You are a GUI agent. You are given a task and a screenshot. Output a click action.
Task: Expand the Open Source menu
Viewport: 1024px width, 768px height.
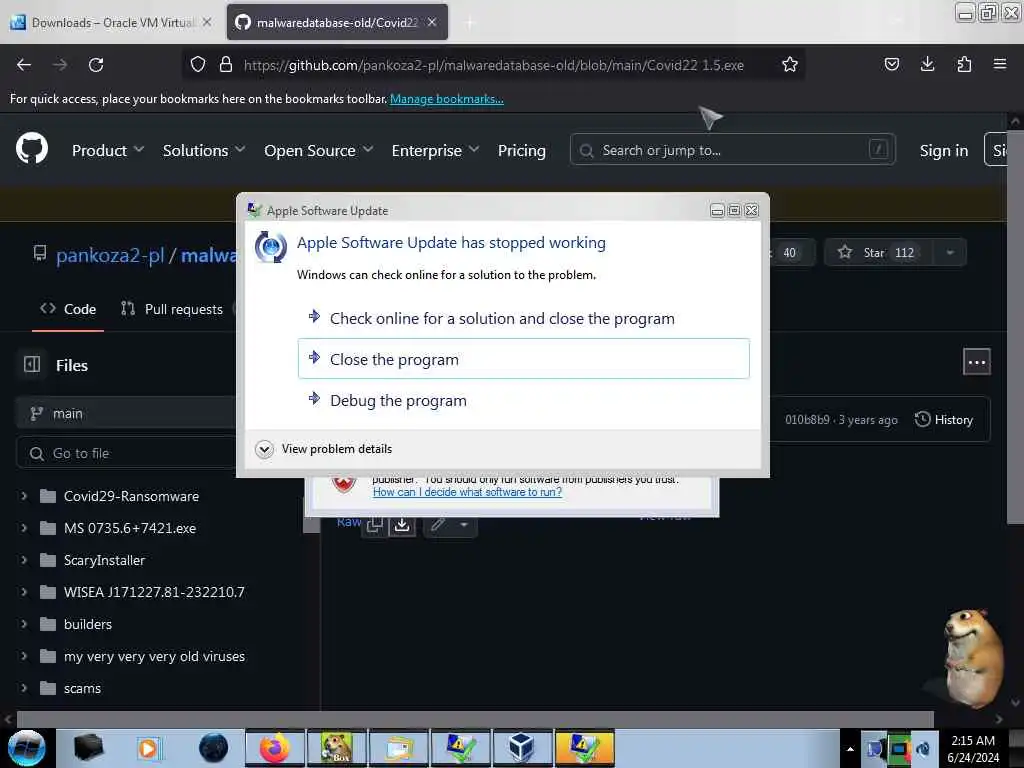(319, 150)
